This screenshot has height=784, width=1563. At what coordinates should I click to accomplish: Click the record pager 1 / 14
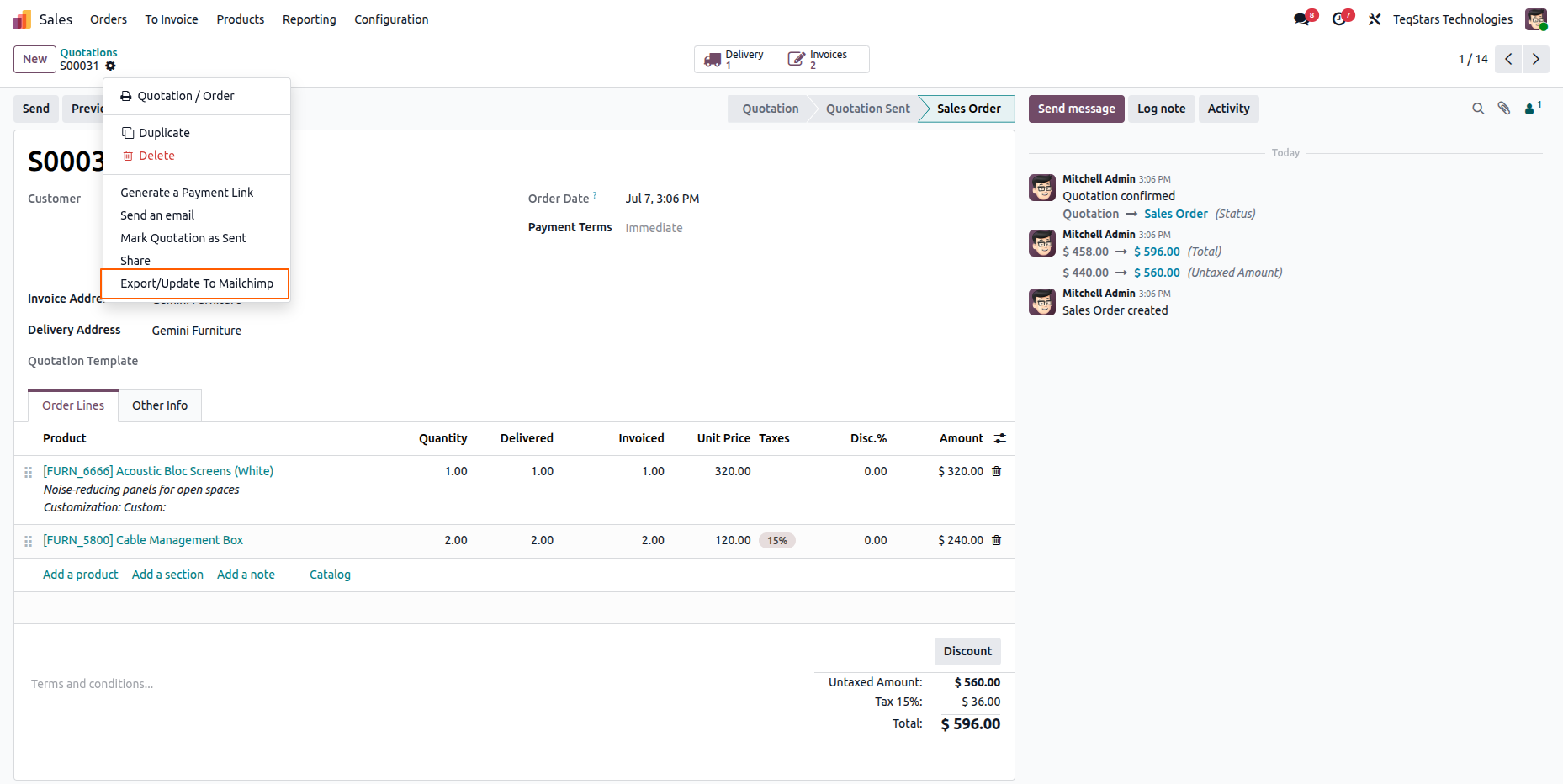coord(1473,59)
